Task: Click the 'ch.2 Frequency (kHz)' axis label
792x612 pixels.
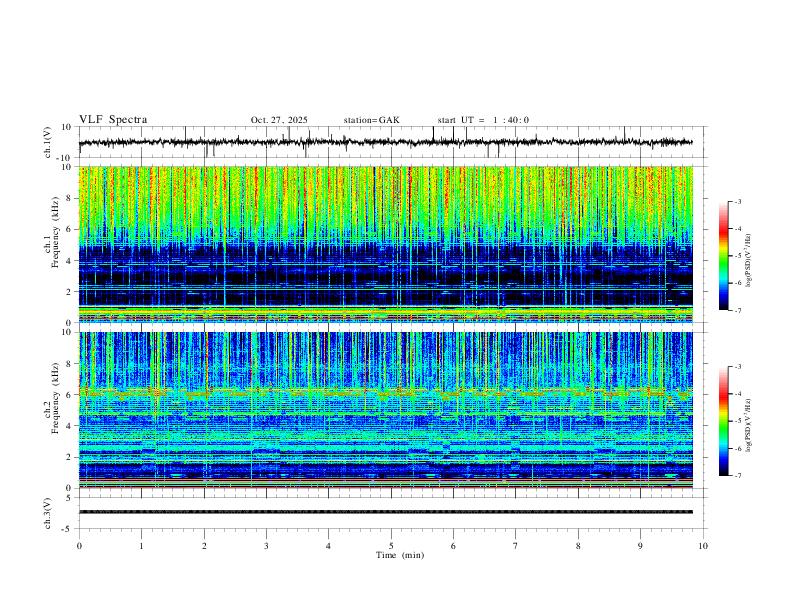Action: coord(52,399)
